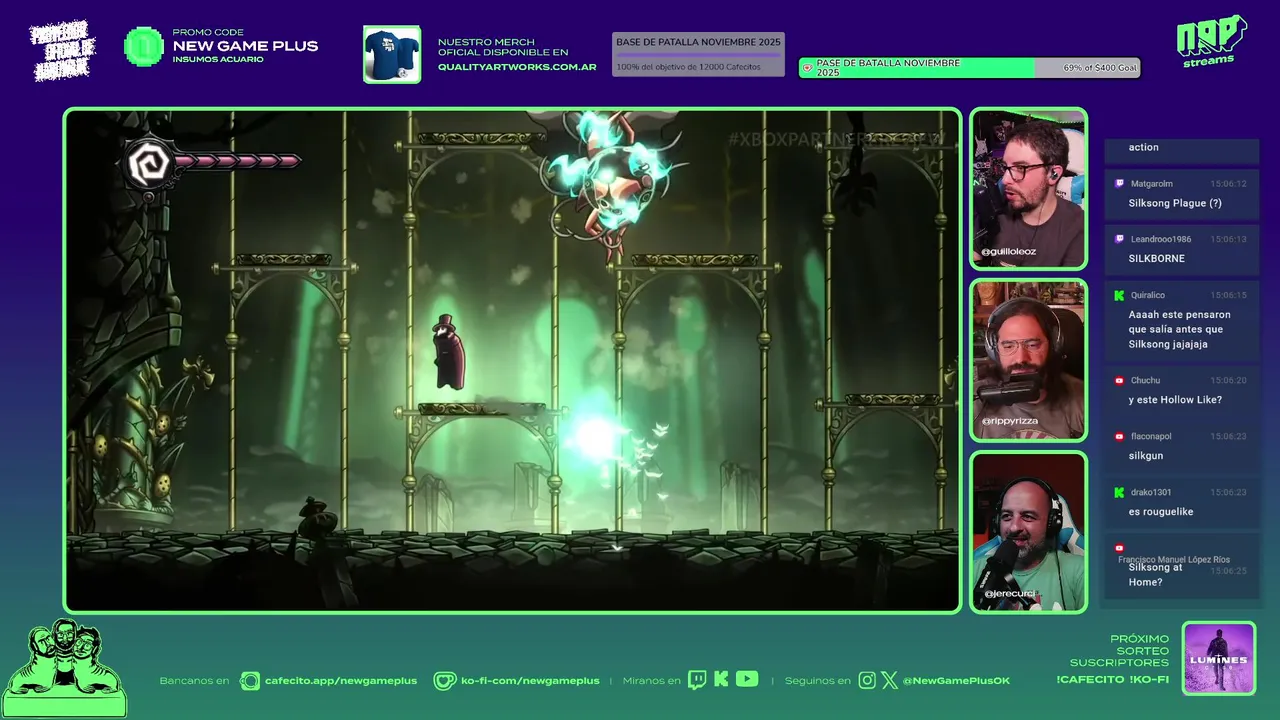
Task: Click the three-faces mascot logo at bottom left
Action: tap(64, 668)
